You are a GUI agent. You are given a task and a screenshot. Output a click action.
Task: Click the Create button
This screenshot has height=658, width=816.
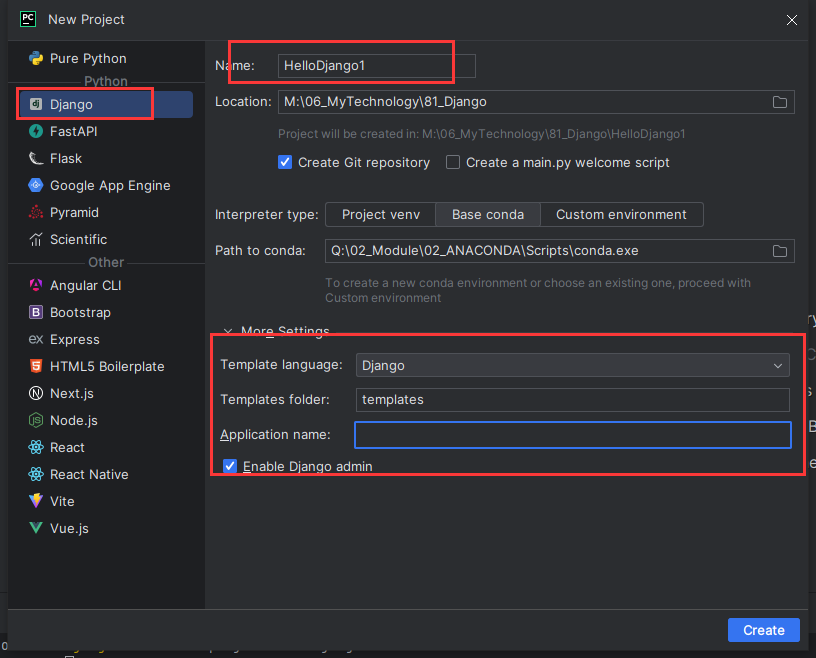pos(763,630)
